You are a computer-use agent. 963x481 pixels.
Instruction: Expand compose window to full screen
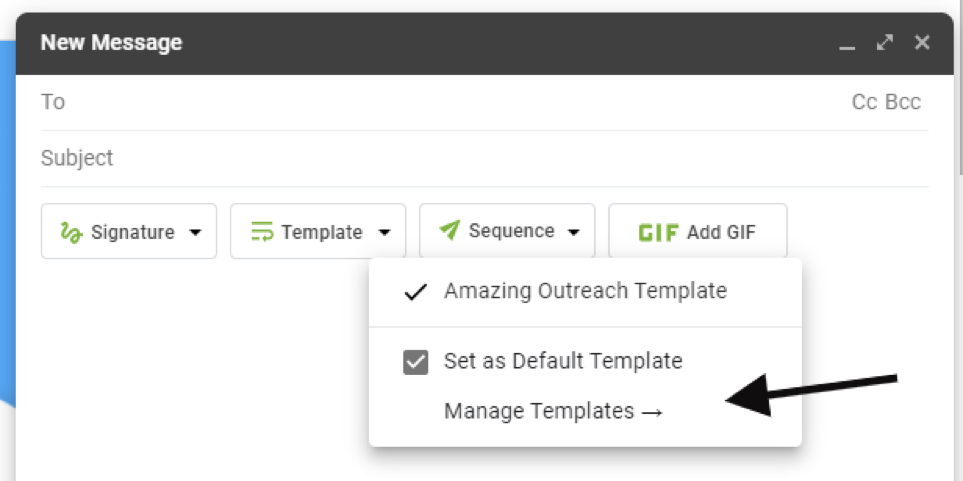click(x=884, y=43)
